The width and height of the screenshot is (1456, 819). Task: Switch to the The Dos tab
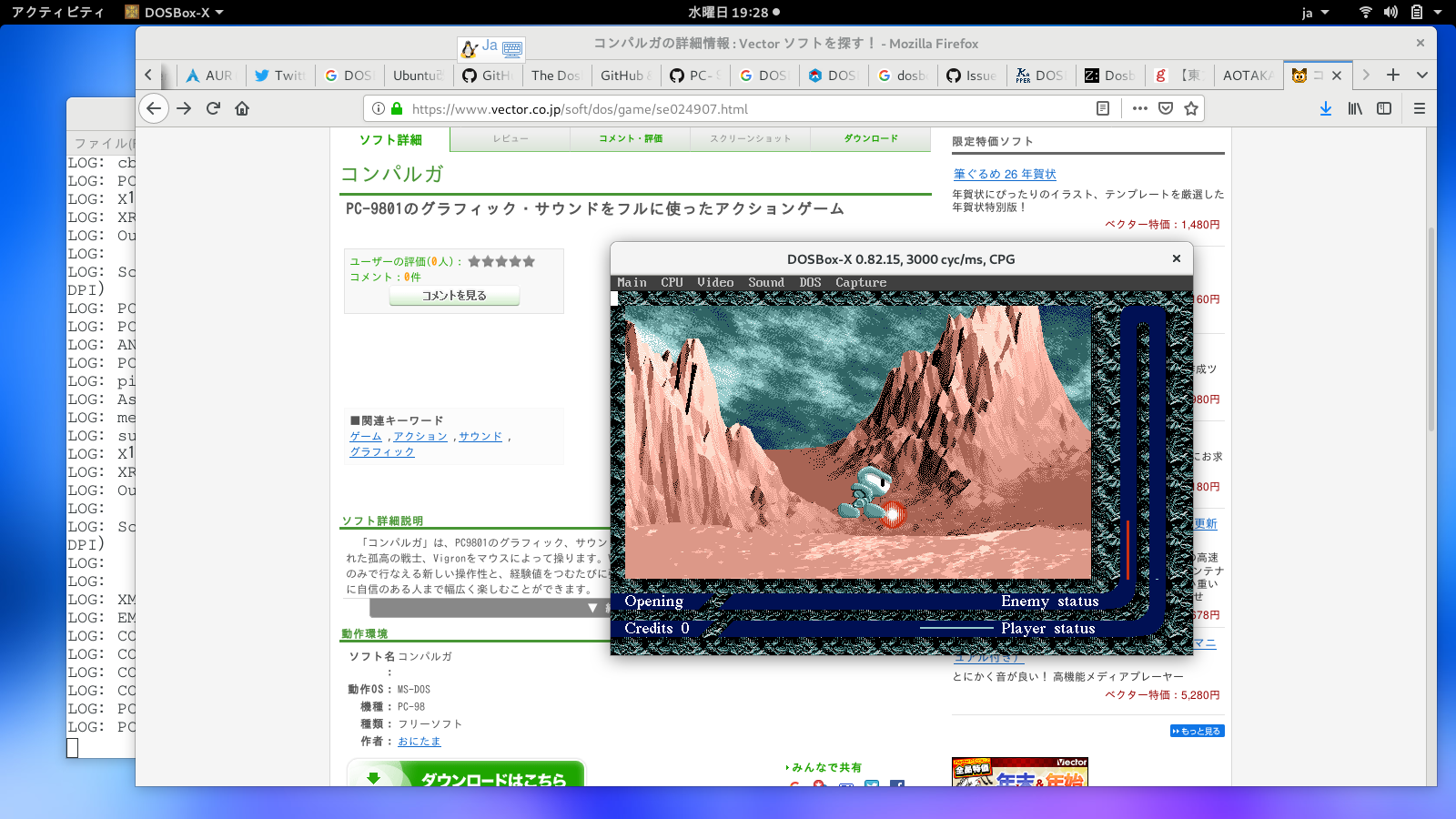(556, 76)
